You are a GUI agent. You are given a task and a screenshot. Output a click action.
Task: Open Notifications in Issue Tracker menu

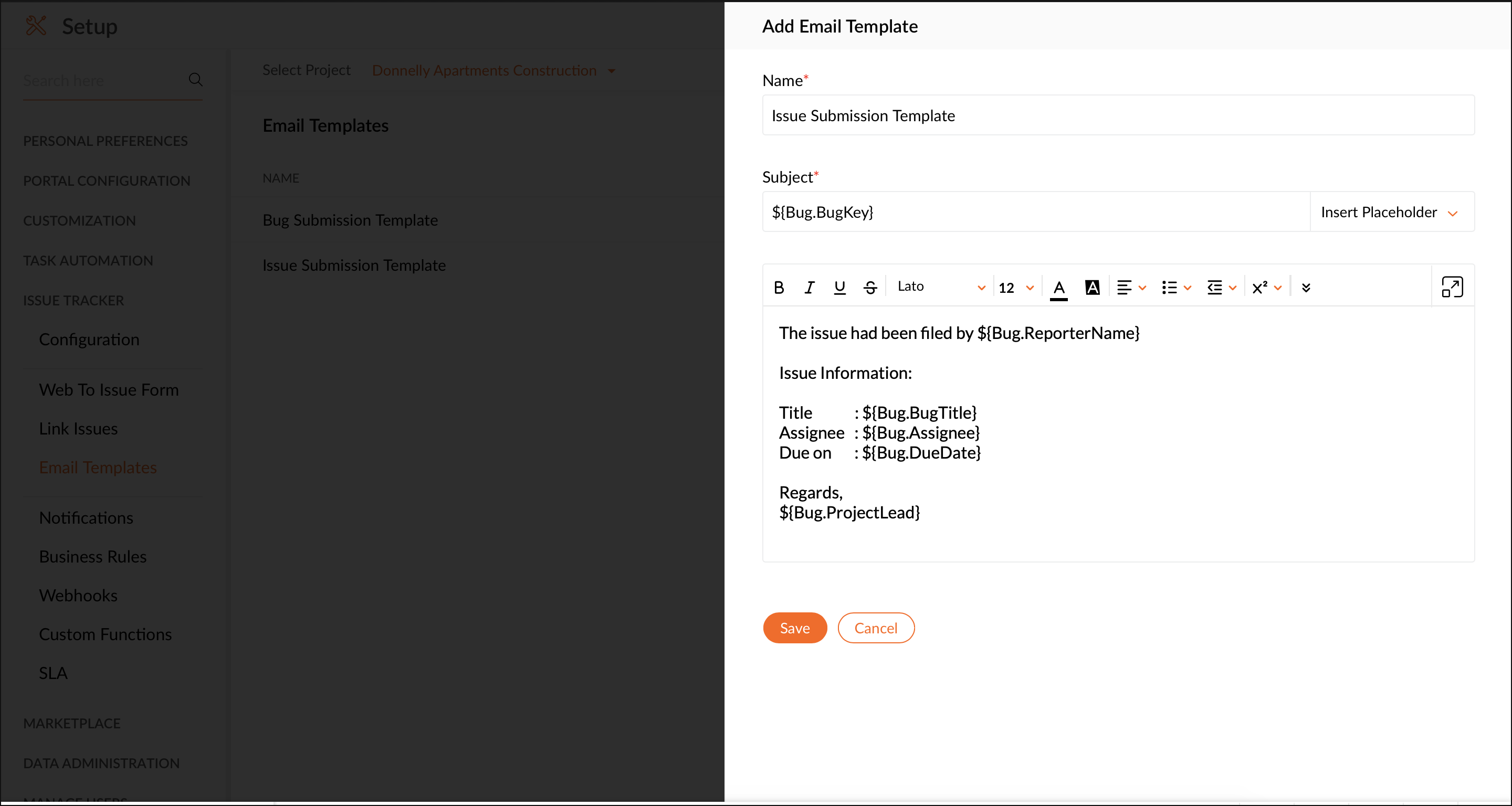pos(86,517)
